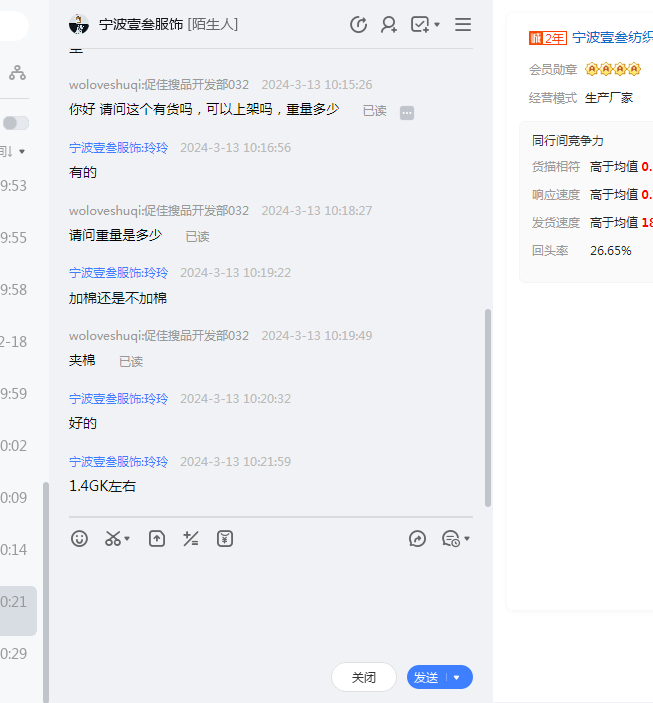Open the calculator plus-slash-equals icon
Viewport: 653px width, 703px height.
pyautogui.click(x=191, y=539)
